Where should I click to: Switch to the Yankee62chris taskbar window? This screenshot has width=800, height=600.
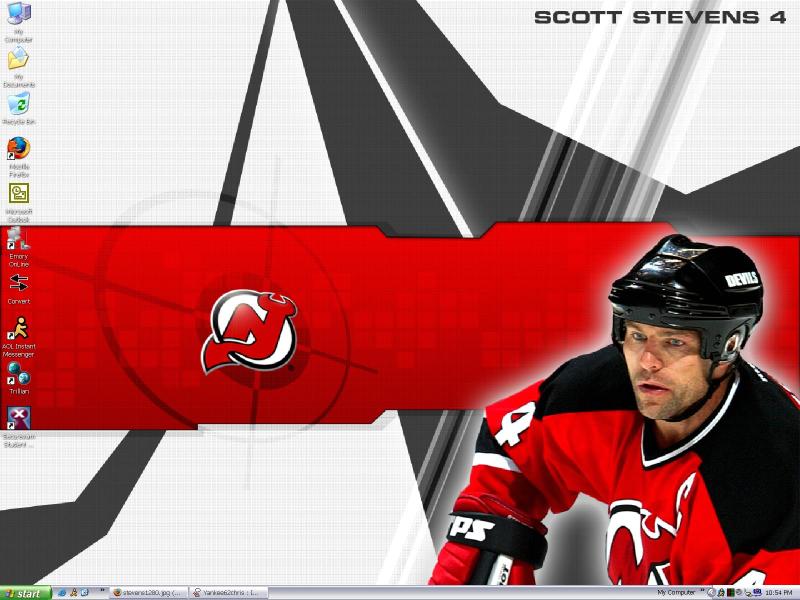pyautogui.click(x=228, y=593)
